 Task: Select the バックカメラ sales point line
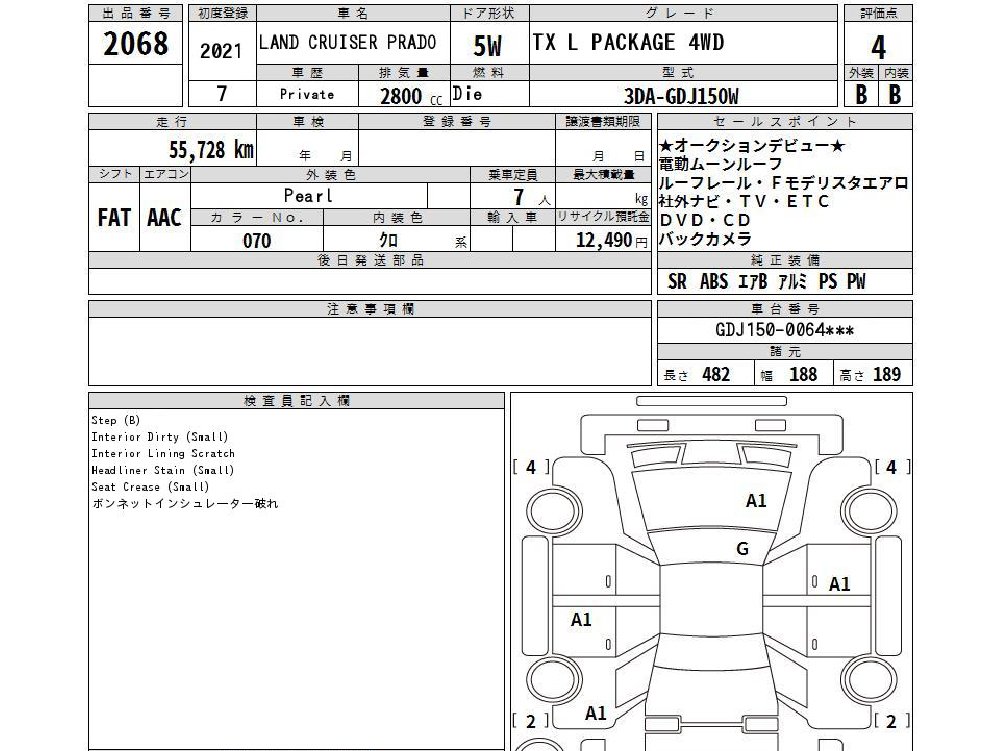point(705,239)
